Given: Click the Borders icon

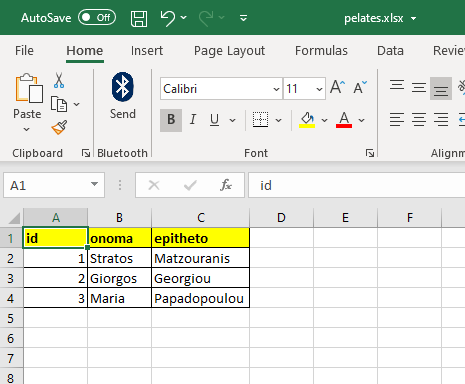Looking at the screenshot, I should point(260,120).
